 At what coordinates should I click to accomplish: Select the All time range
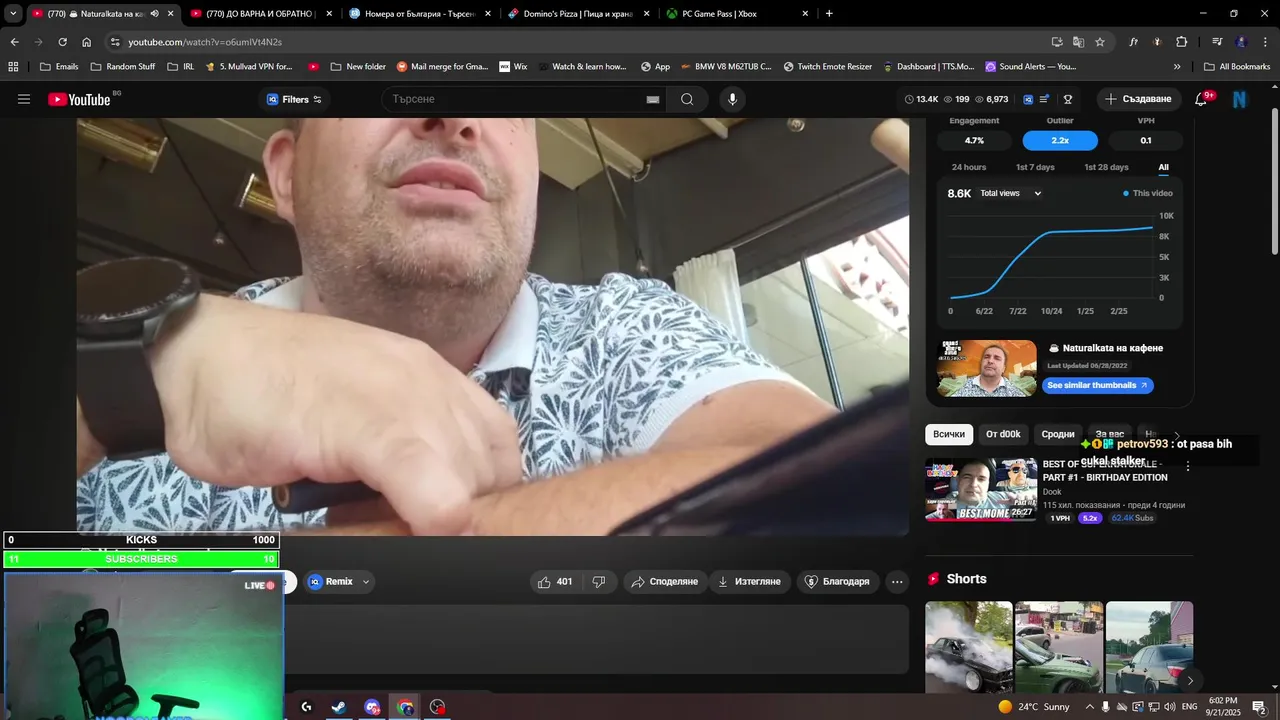click(x=1163, y=167)
